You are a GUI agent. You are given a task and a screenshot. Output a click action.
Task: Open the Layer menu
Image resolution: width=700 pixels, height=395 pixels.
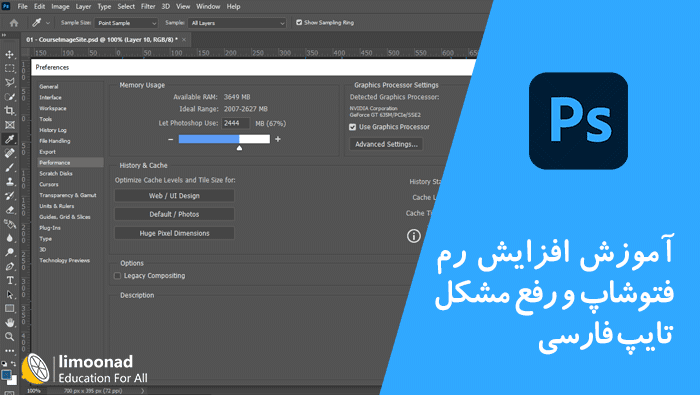(x=83, y=6)
